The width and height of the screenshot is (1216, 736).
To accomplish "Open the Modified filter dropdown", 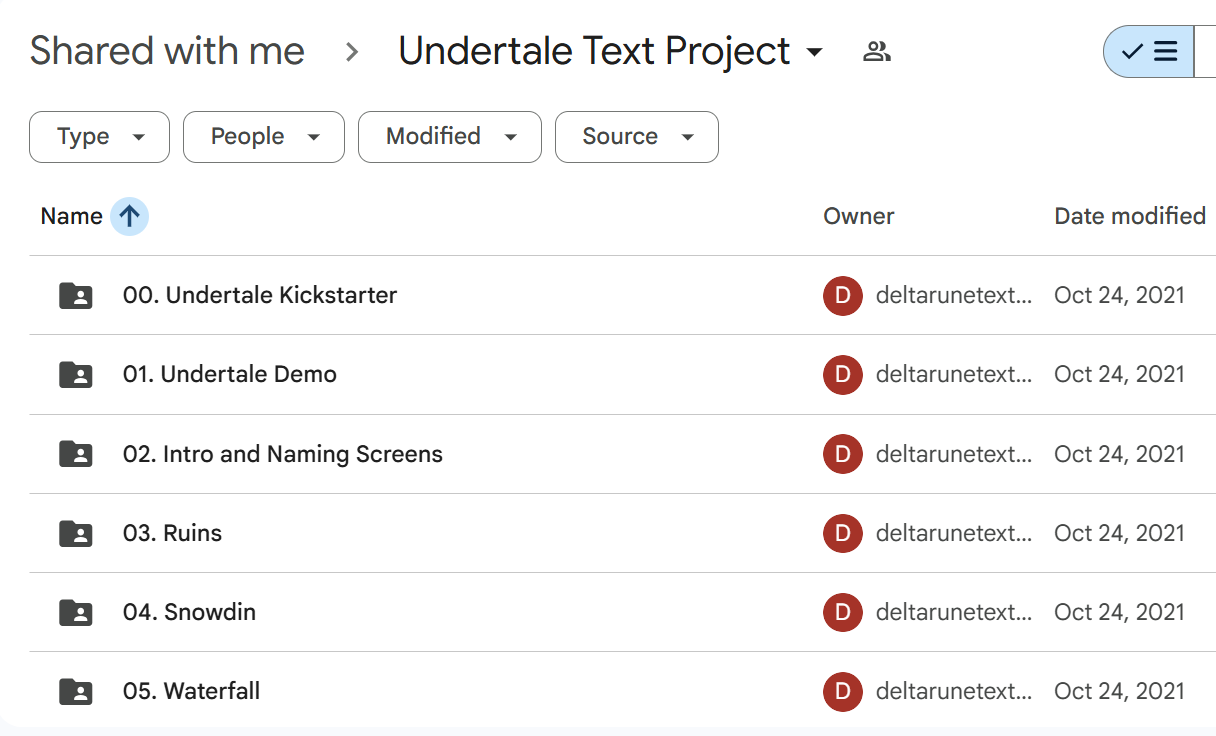I will pos(449,137).
